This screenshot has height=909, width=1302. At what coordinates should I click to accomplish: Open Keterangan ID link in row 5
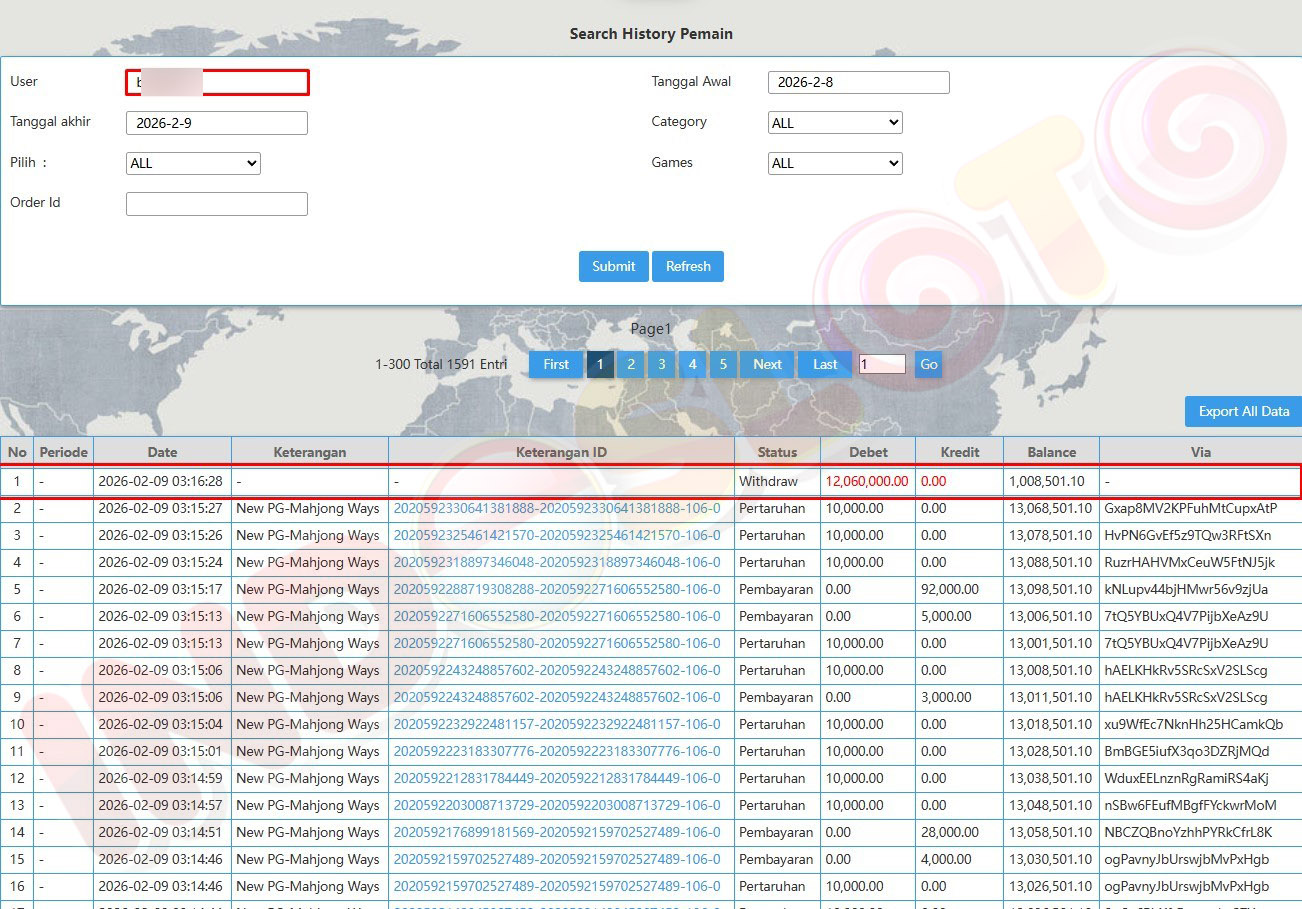(556, 589)
